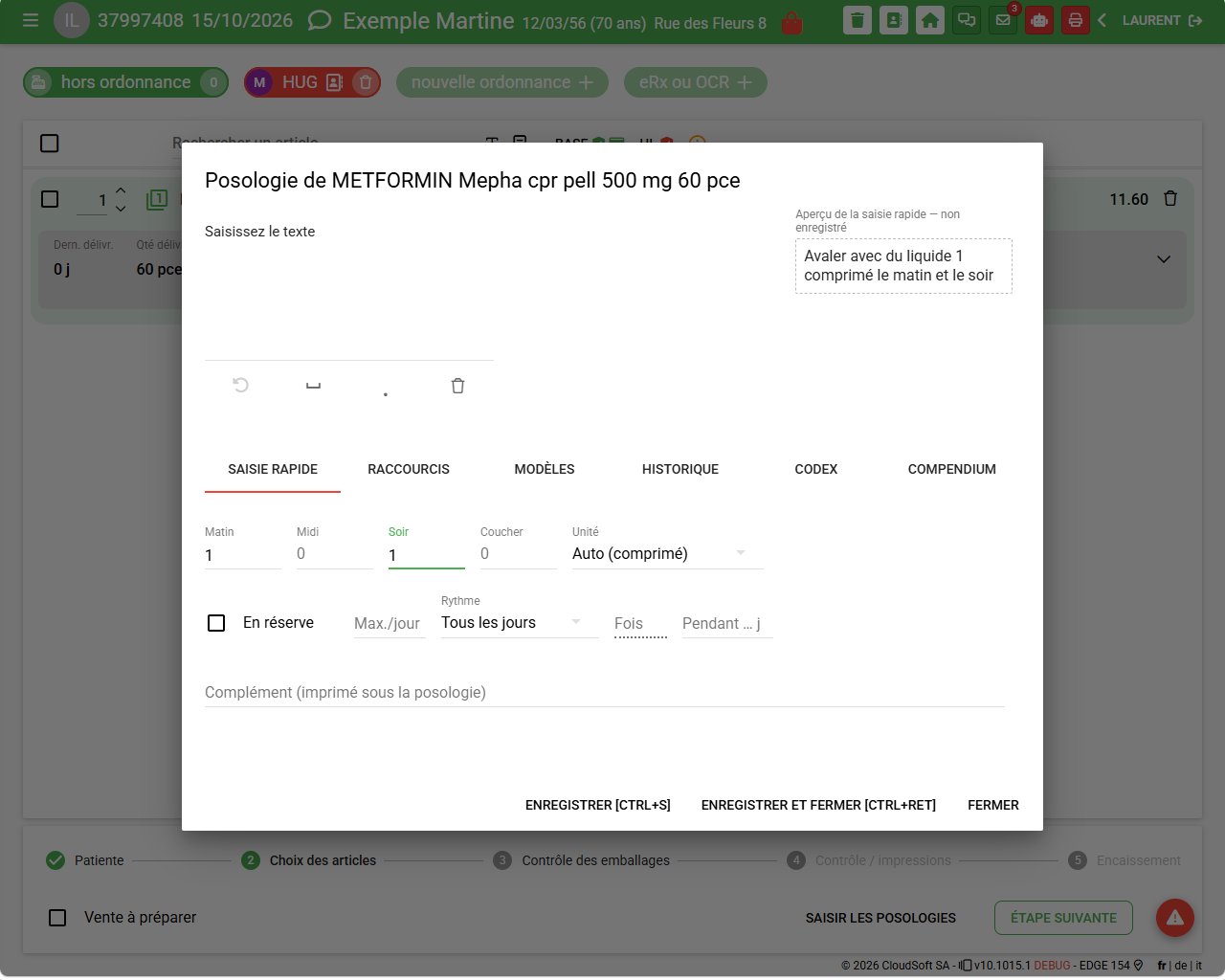Click the speech bubble icon before patient name

(320, 20)
